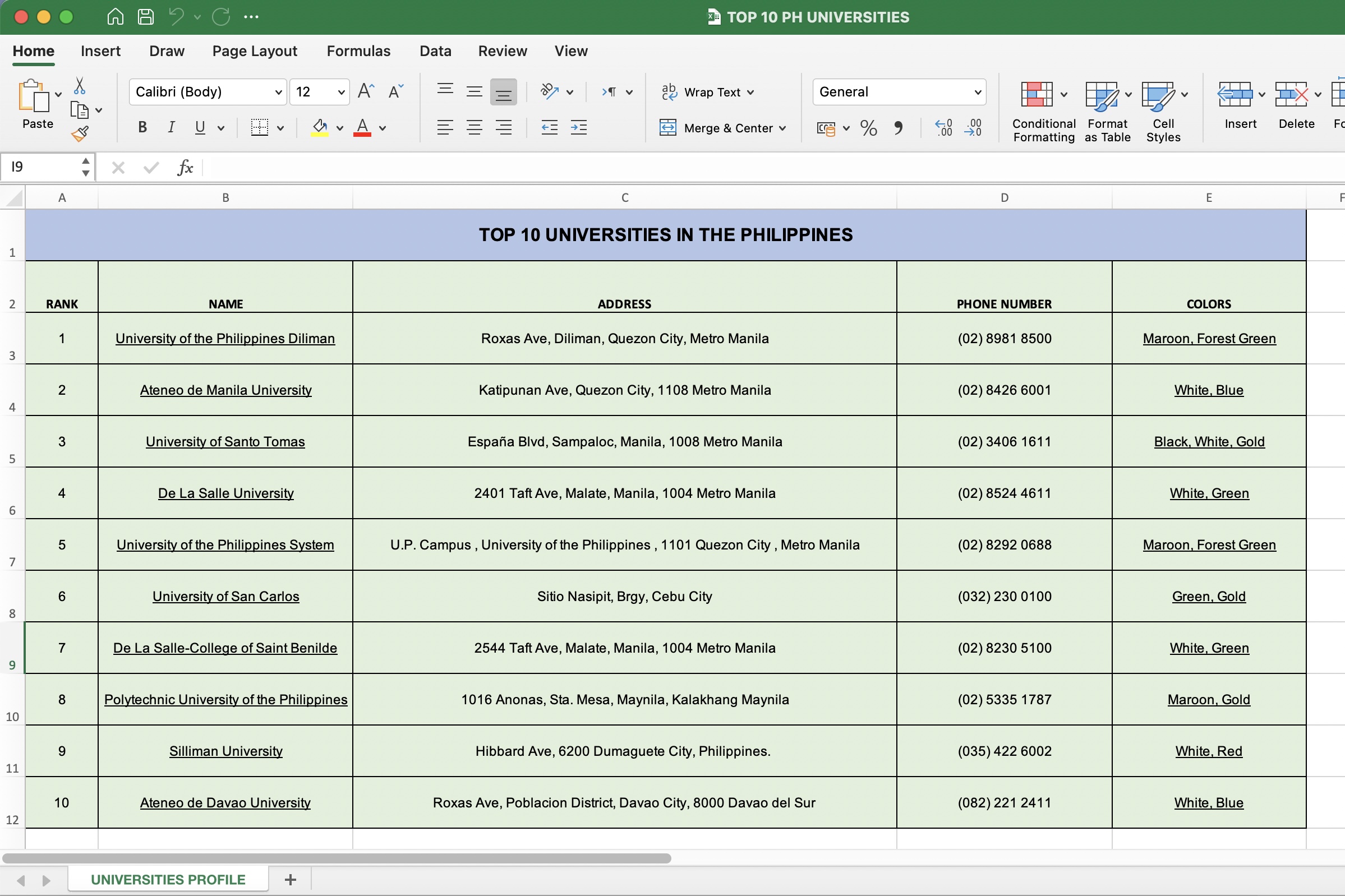Expand the General number format dropdown

pyautogui.click(x=977, y=92)
